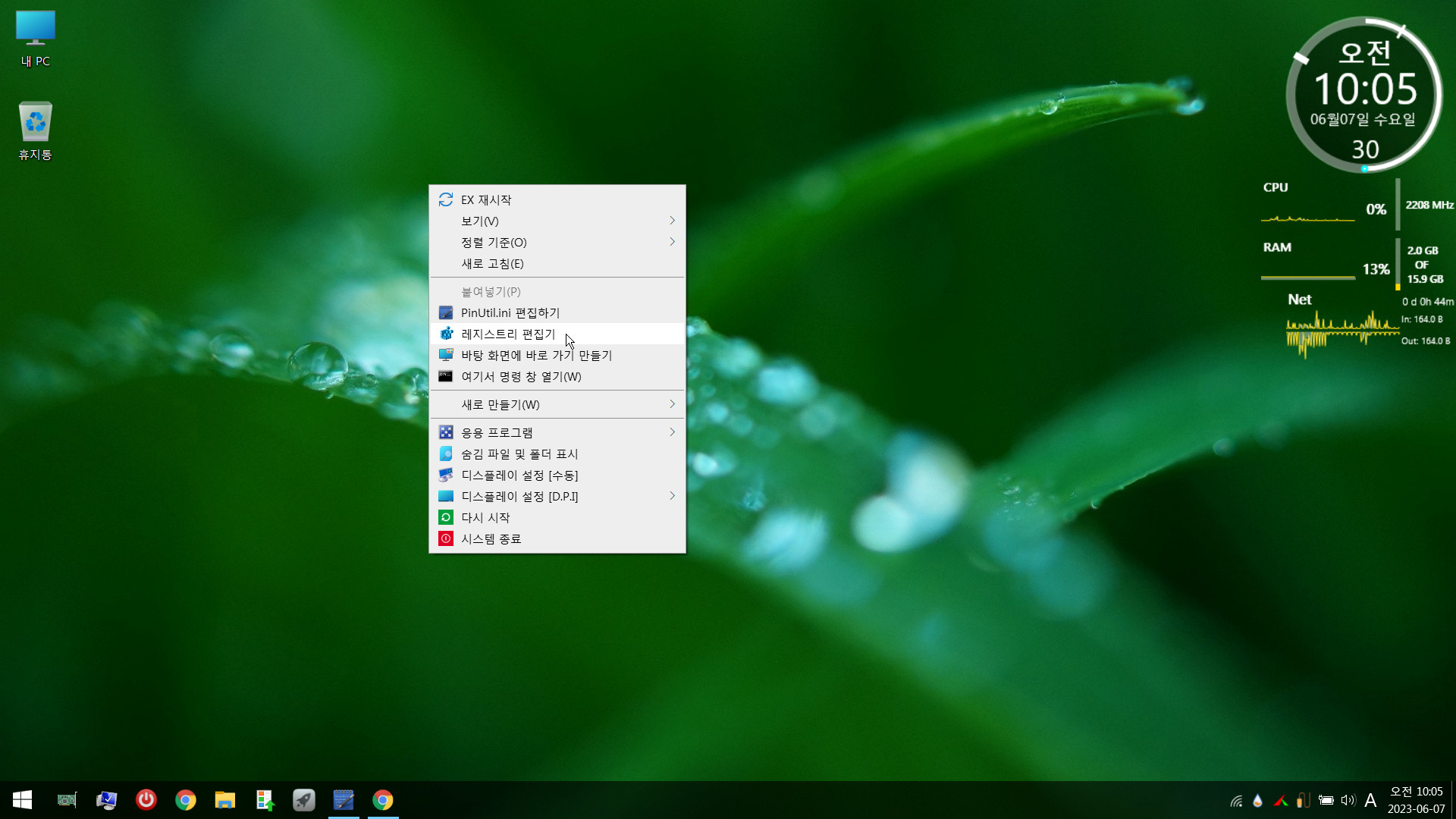Expand the 새로 만들기(W) submenu
Image resolution: width=1456 pixels, height=819 pixels.
click(557, 404)
